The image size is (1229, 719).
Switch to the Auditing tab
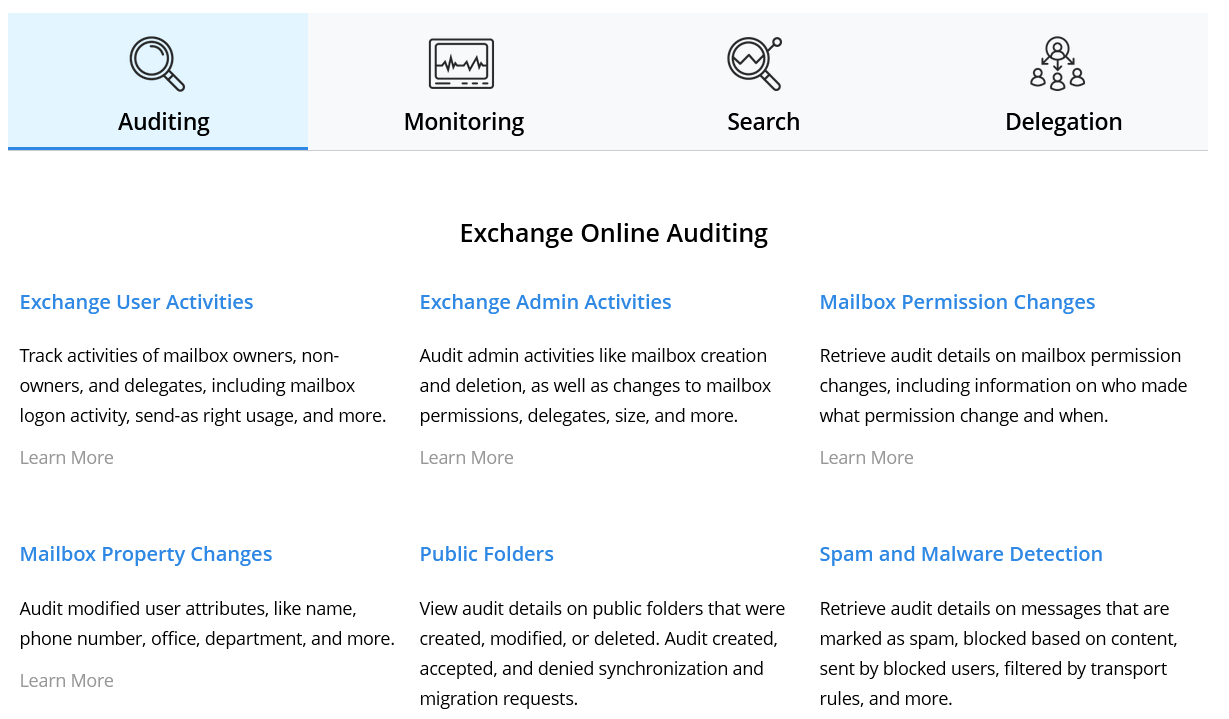pos(158,81)
